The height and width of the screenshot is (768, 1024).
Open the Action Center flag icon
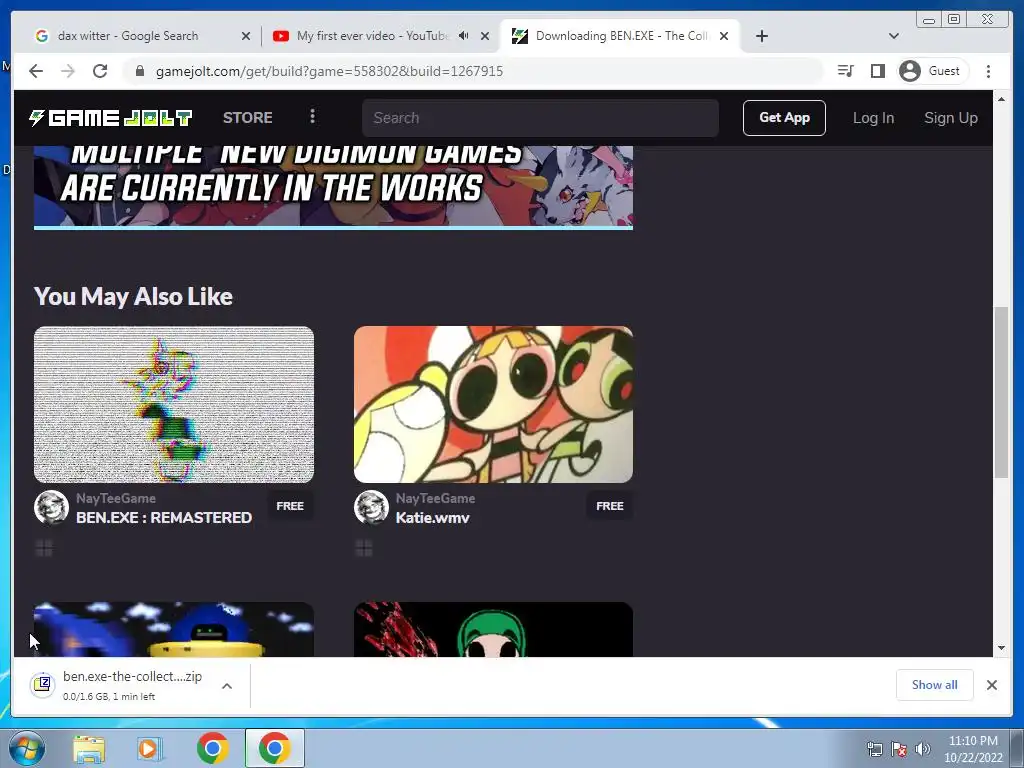pyautogui.click(x=899, y=749)
